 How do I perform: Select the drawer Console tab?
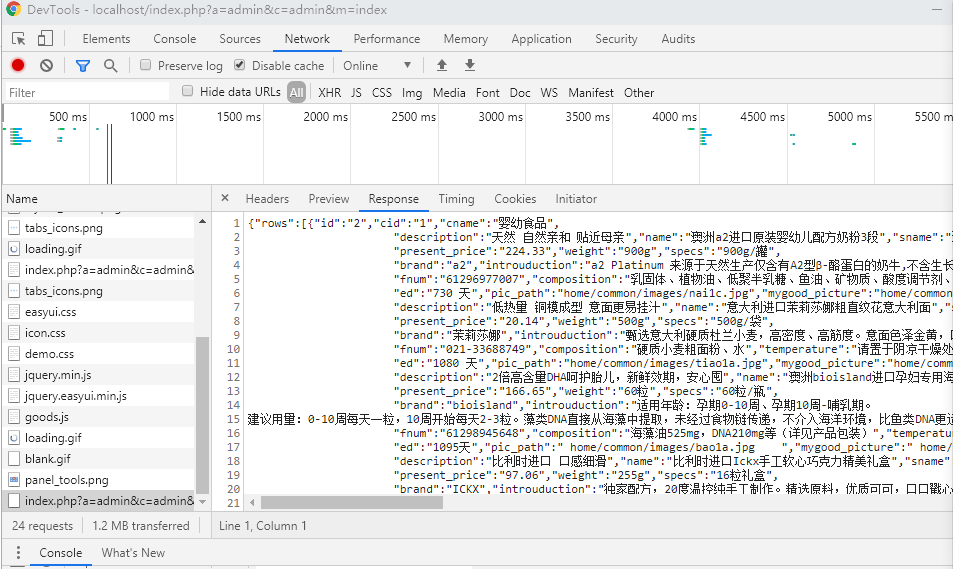point(61,553)
